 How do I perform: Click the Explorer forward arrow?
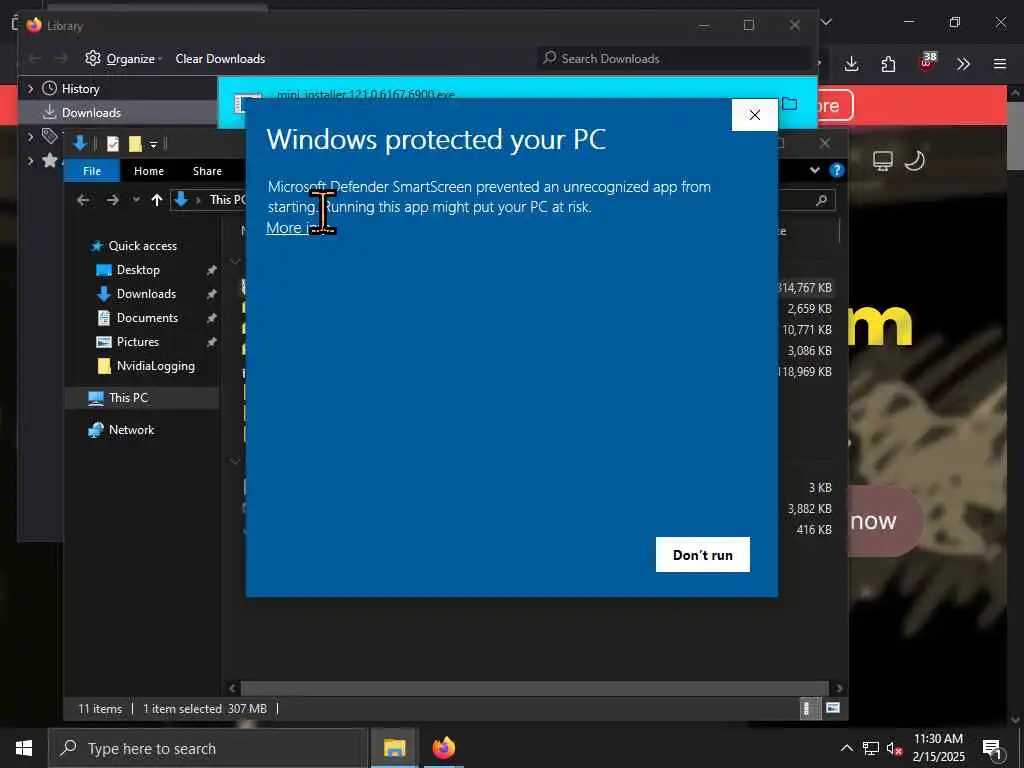click(x=112, y=200)
